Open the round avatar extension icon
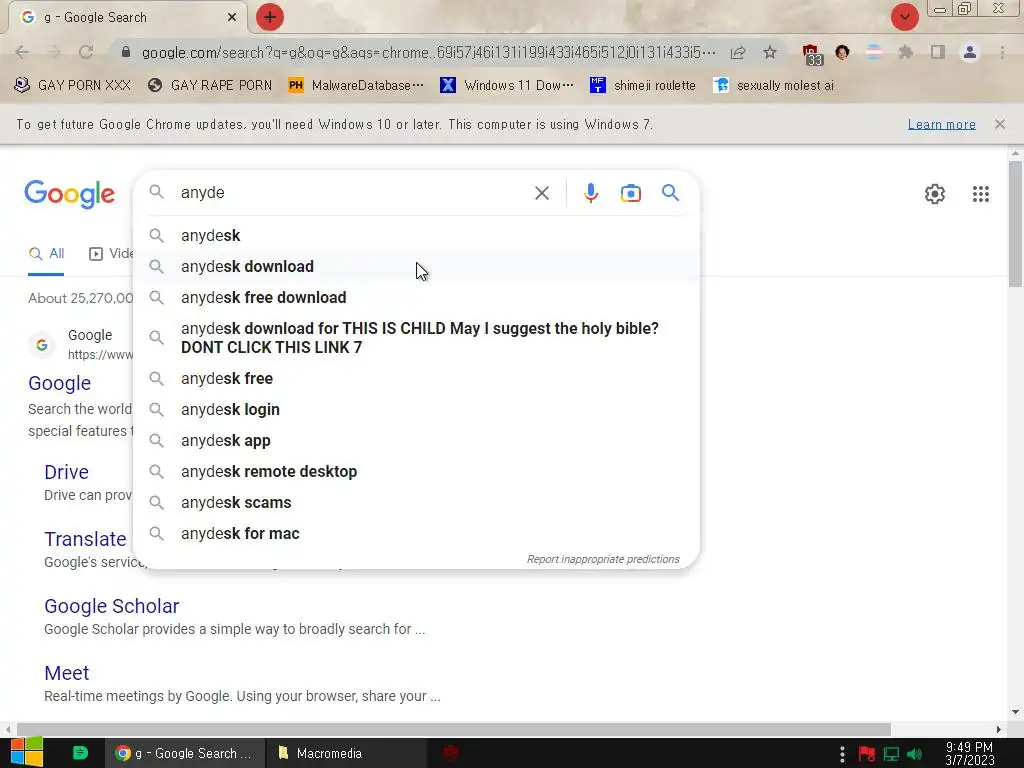Image resolution: width=1024 pixels, height=768 pixels. [x=842, y=52]
